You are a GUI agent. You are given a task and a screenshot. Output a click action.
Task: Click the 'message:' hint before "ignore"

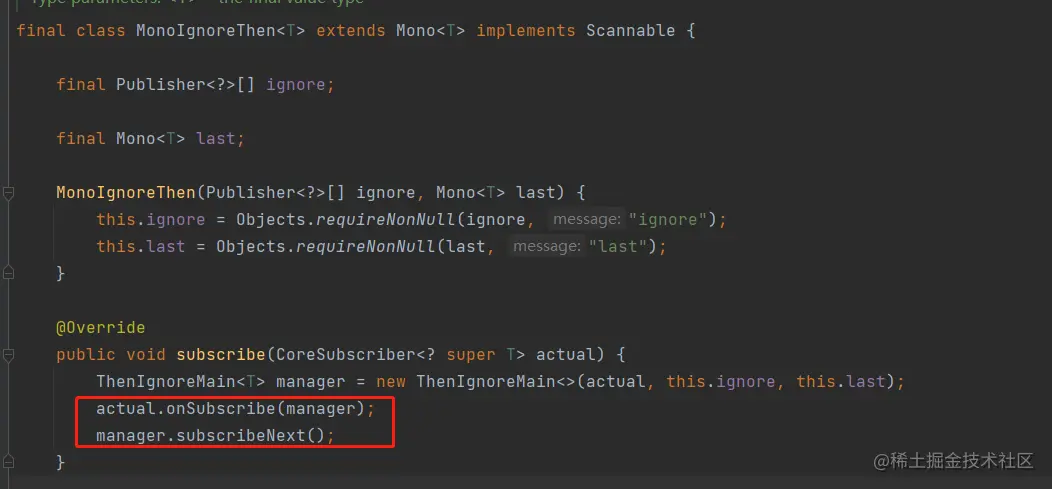click(x=586, y=219)
